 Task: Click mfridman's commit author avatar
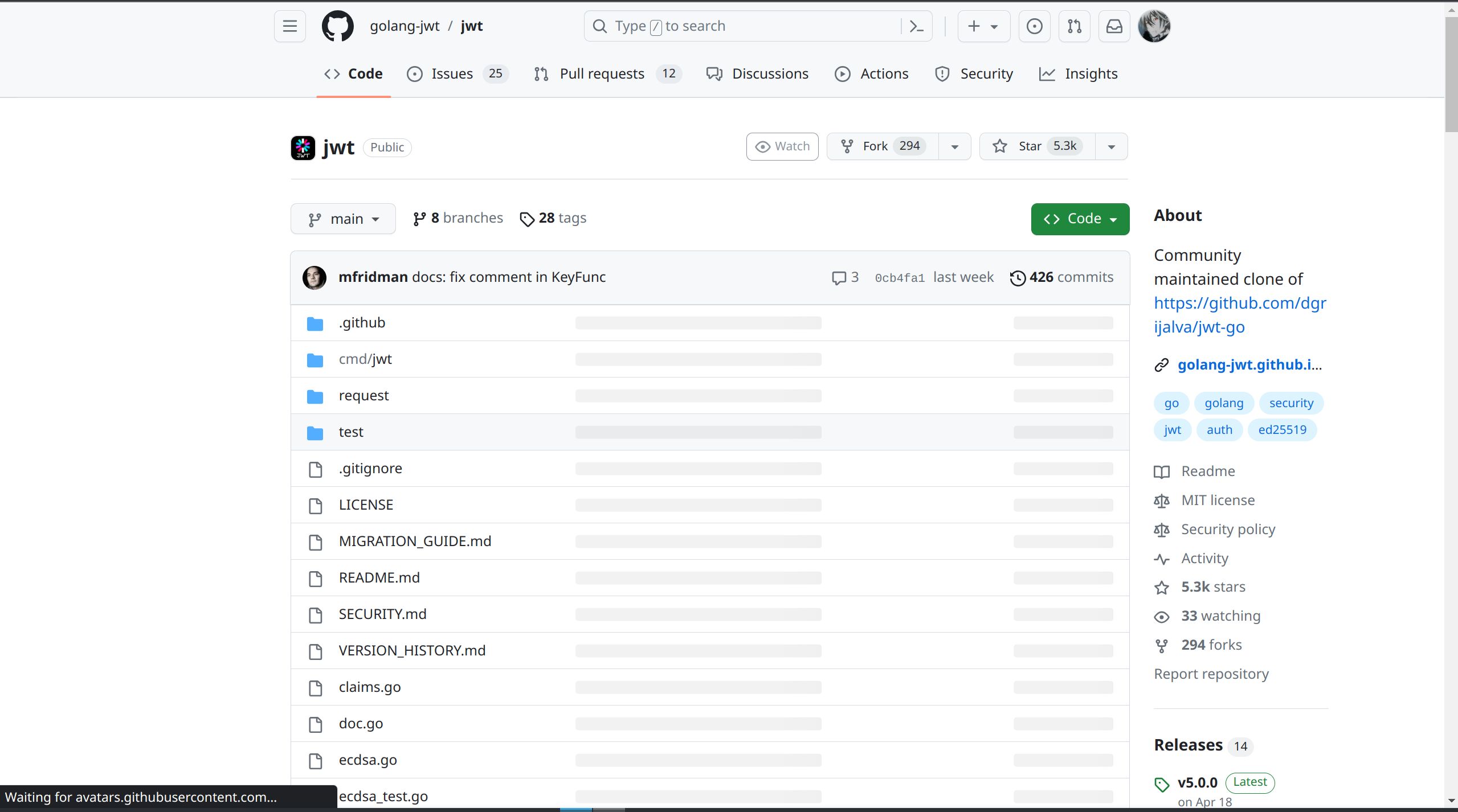point(315,277)
